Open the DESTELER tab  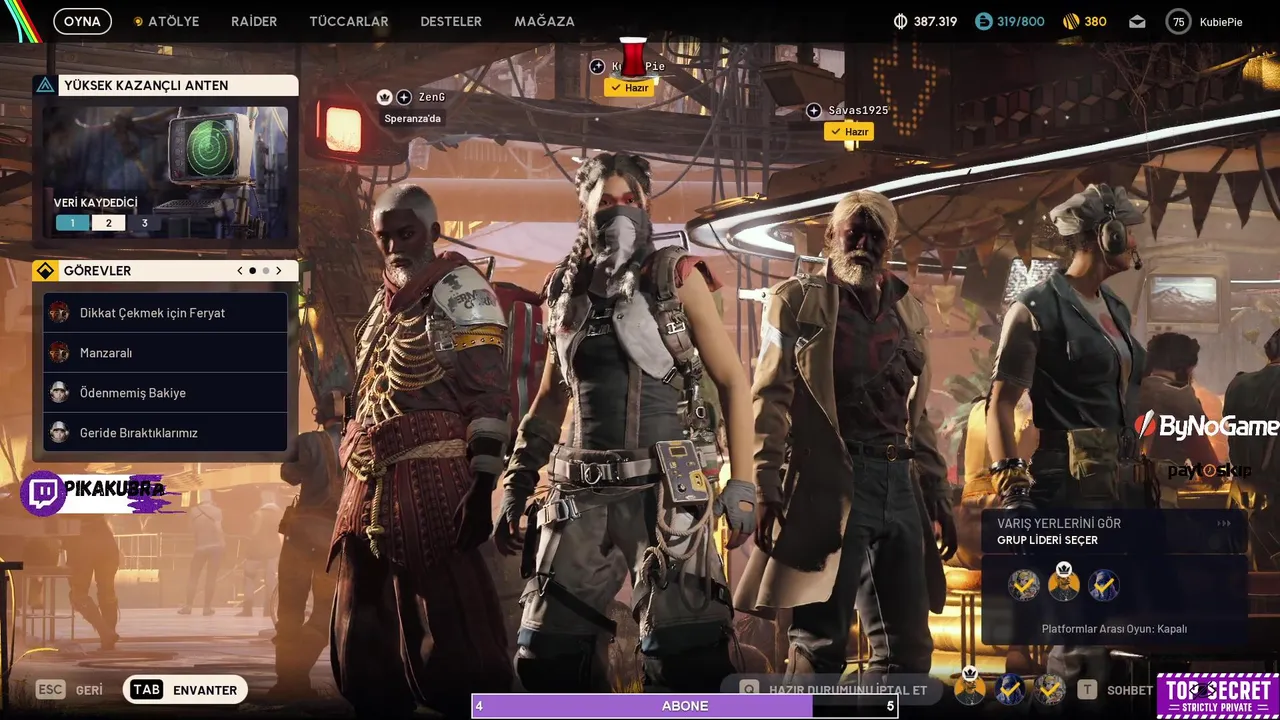(x=451, y=21)
